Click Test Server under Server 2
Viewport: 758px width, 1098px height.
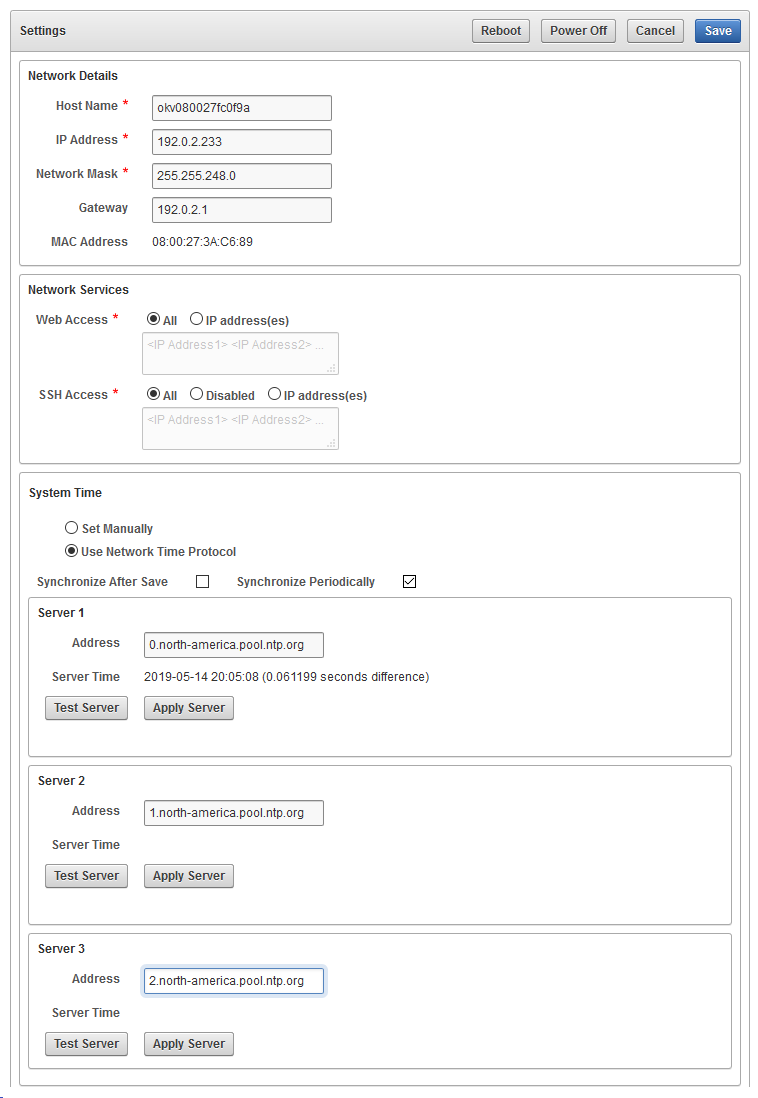(x=86, y=876)
